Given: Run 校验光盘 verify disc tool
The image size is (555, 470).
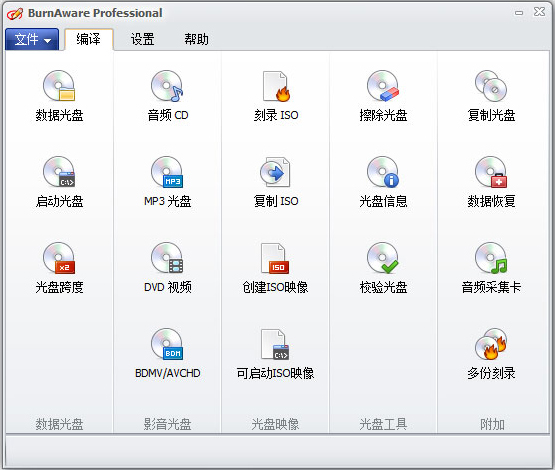Looking at the screenshot, I should (383, 268).
